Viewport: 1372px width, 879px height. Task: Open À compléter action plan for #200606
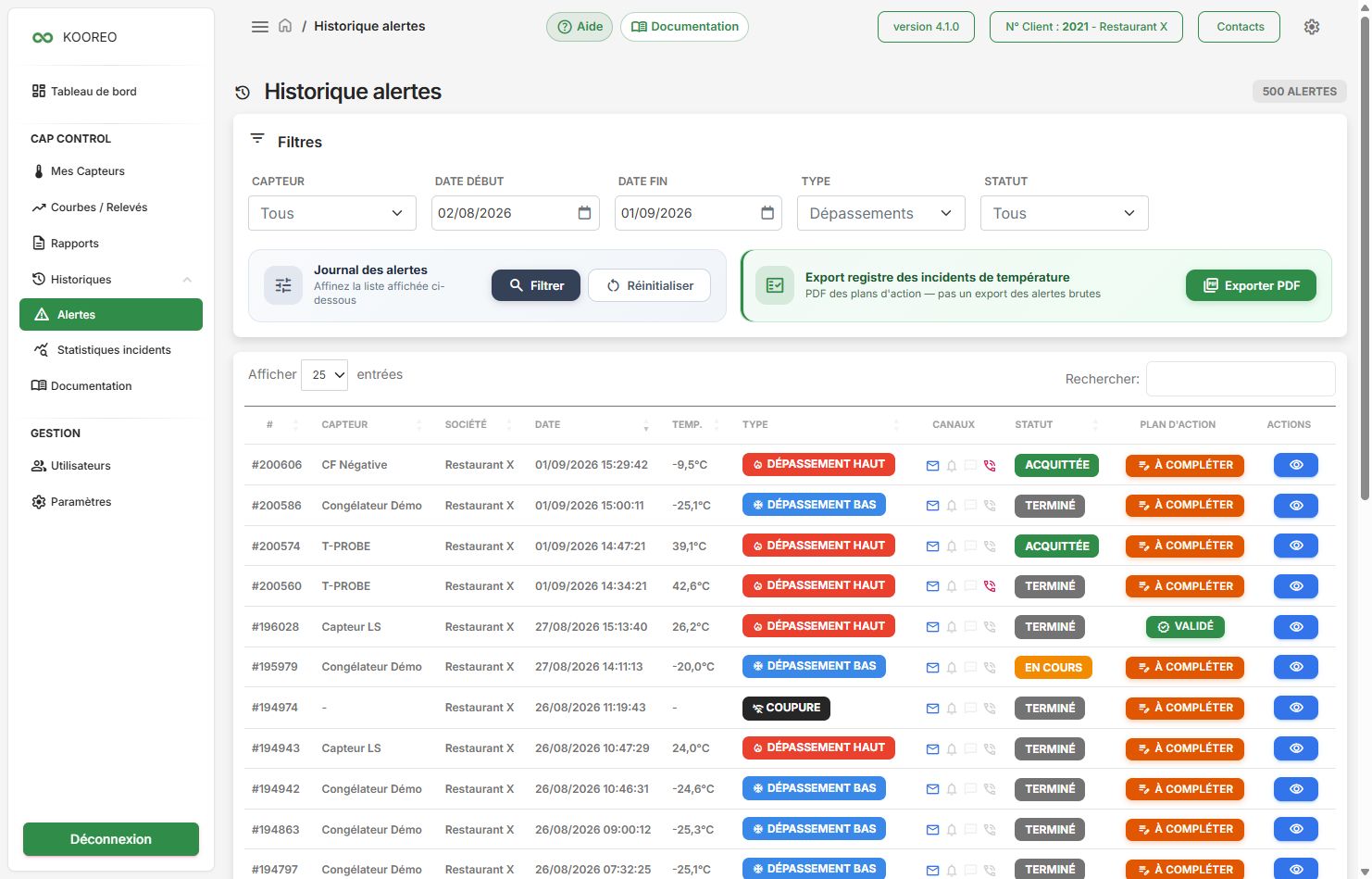[x=1185, y=465]
